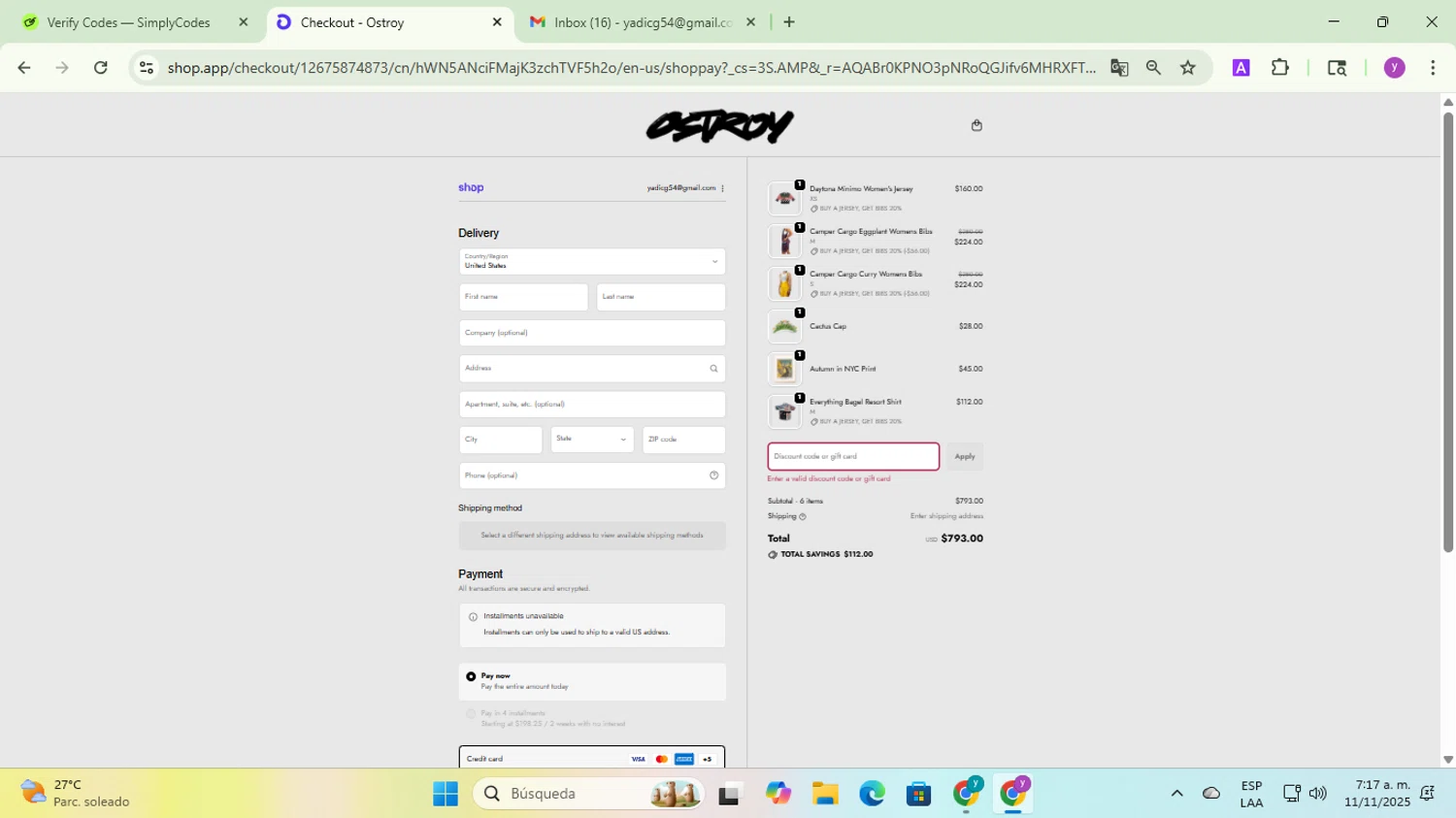The image size is (1456, 818).
Task: Click the Cactus Cap thumbnail
Action: 784,327
